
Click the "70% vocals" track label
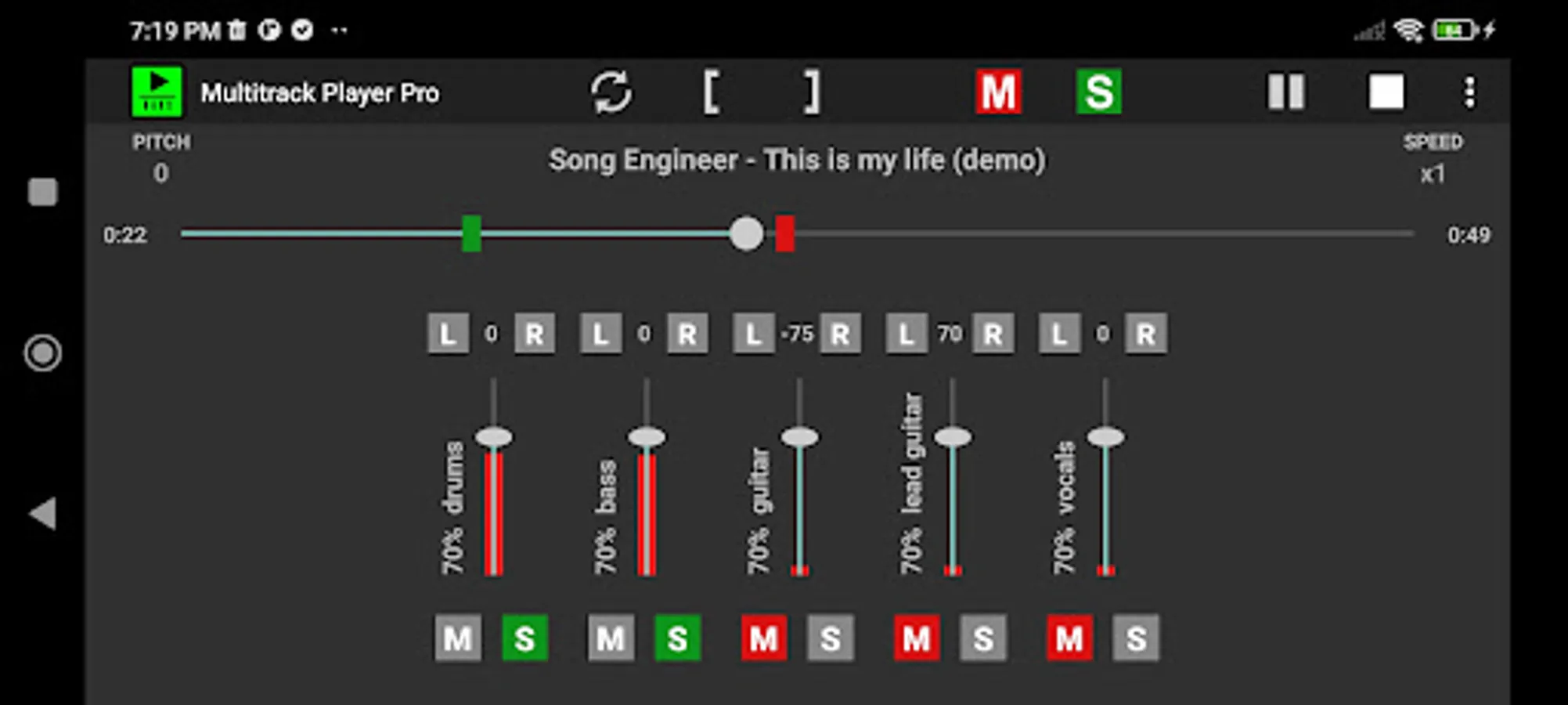(x=1064, y=508)
